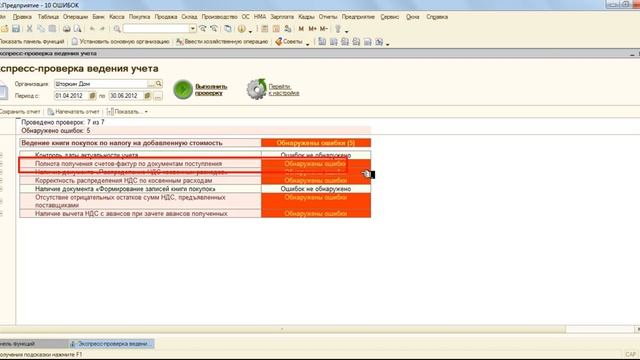The image size is (640, 360).
Task: Click the M+ memory add button
Action: tap(312, 29)
